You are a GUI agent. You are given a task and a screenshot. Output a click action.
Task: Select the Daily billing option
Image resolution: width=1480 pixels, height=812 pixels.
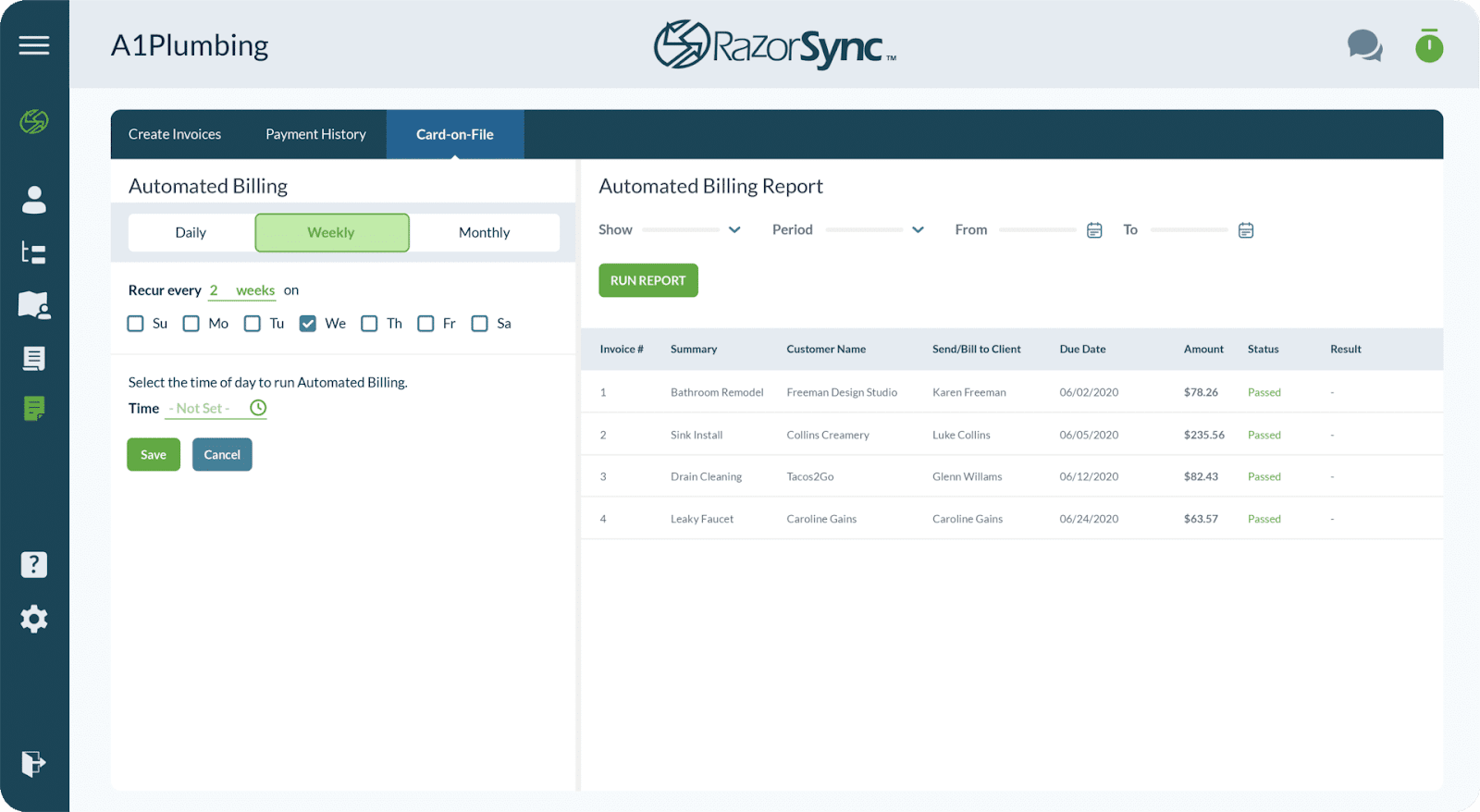pos(191,232)
